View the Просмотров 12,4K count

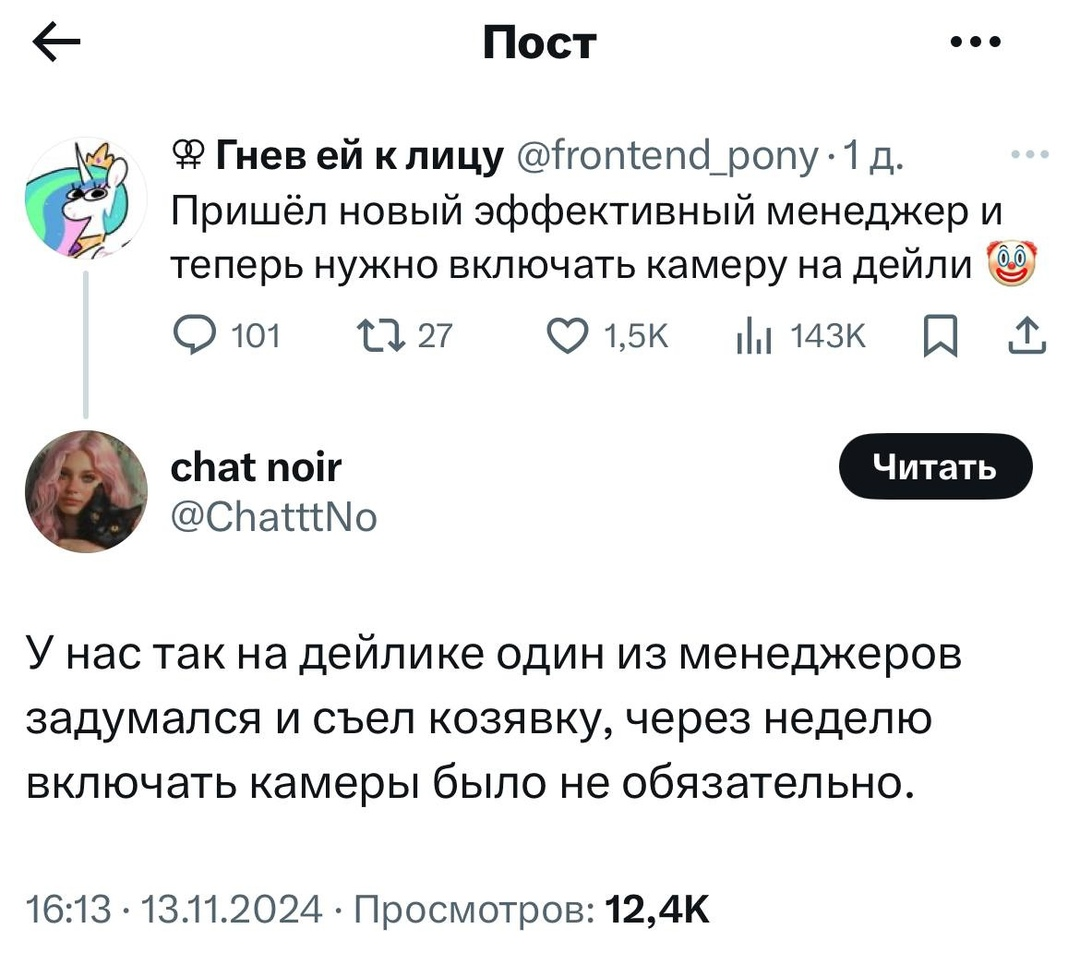pos(531,909)
